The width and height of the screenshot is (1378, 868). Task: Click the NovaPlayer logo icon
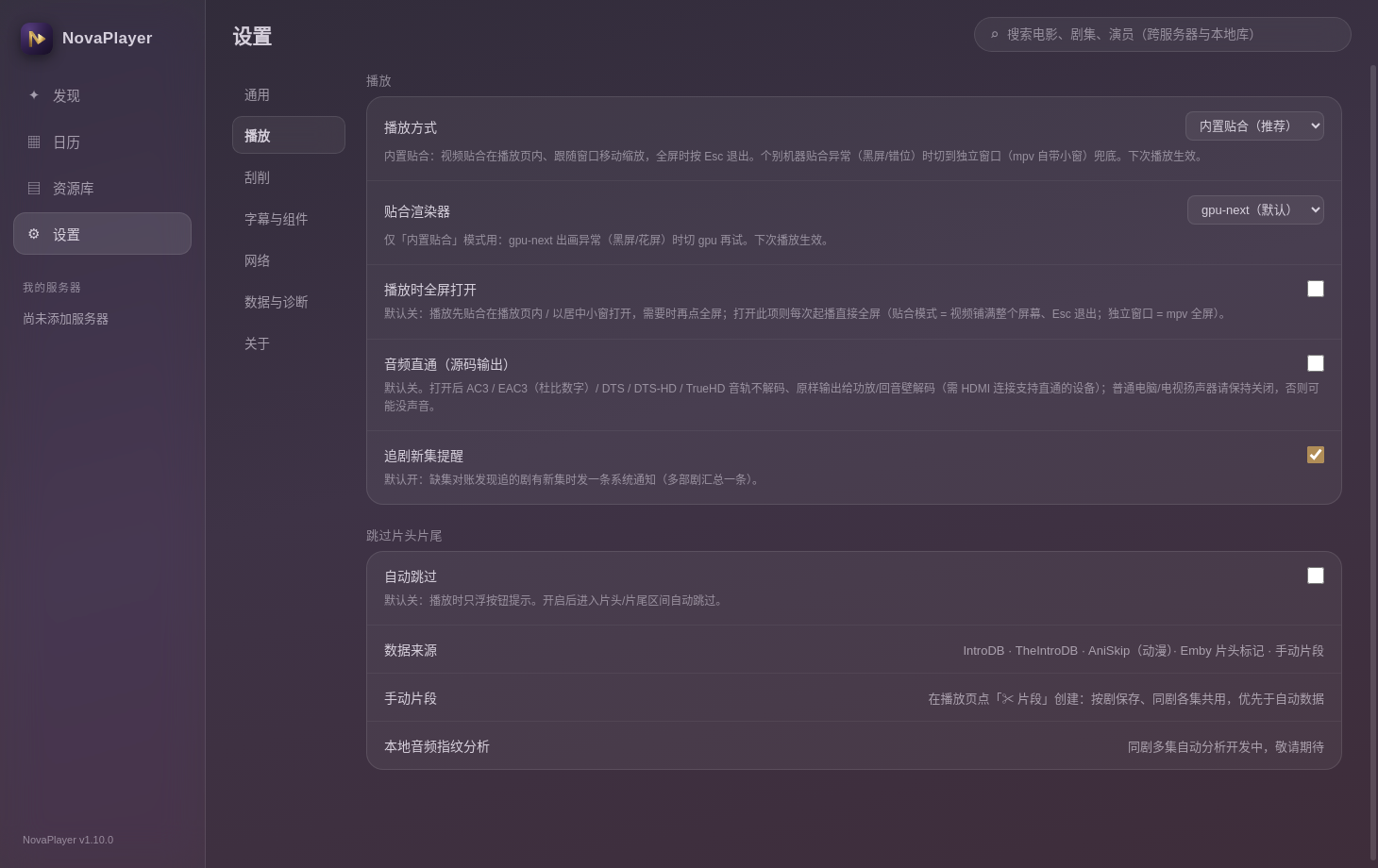click(x=37, y=39)
